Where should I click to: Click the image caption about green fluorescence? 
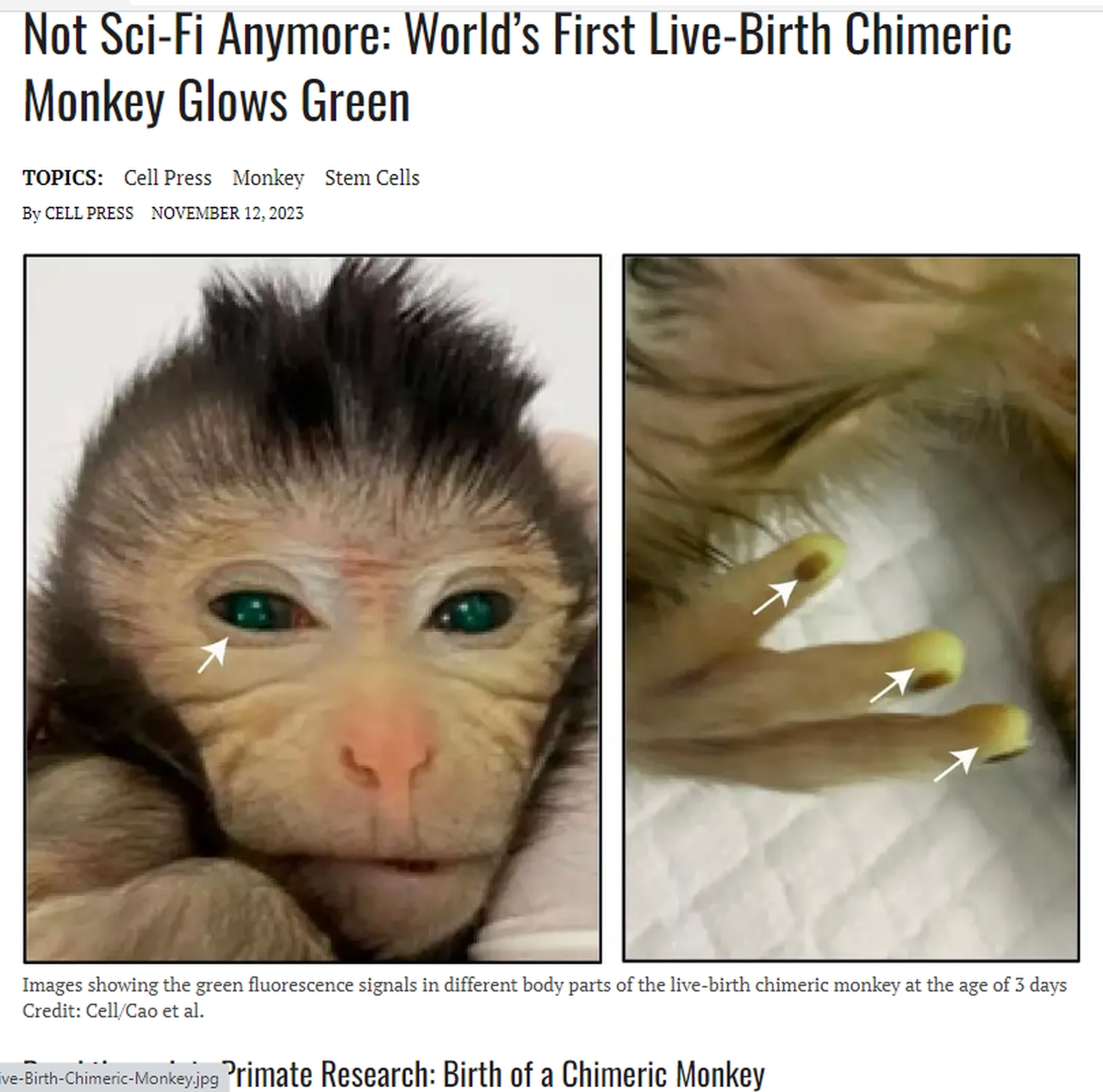point(545,985)
